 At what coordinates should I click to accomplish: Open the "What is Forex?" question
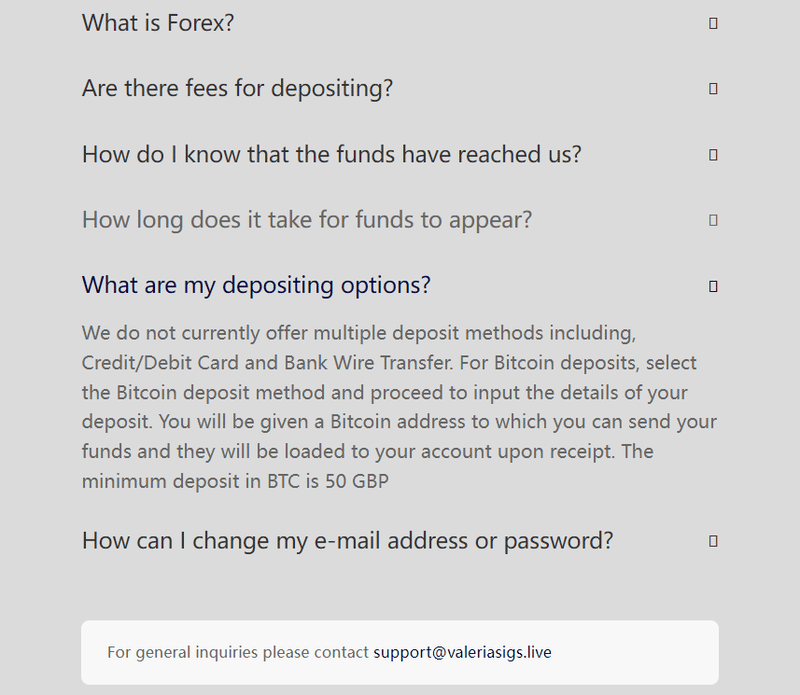tap(158, 23)
